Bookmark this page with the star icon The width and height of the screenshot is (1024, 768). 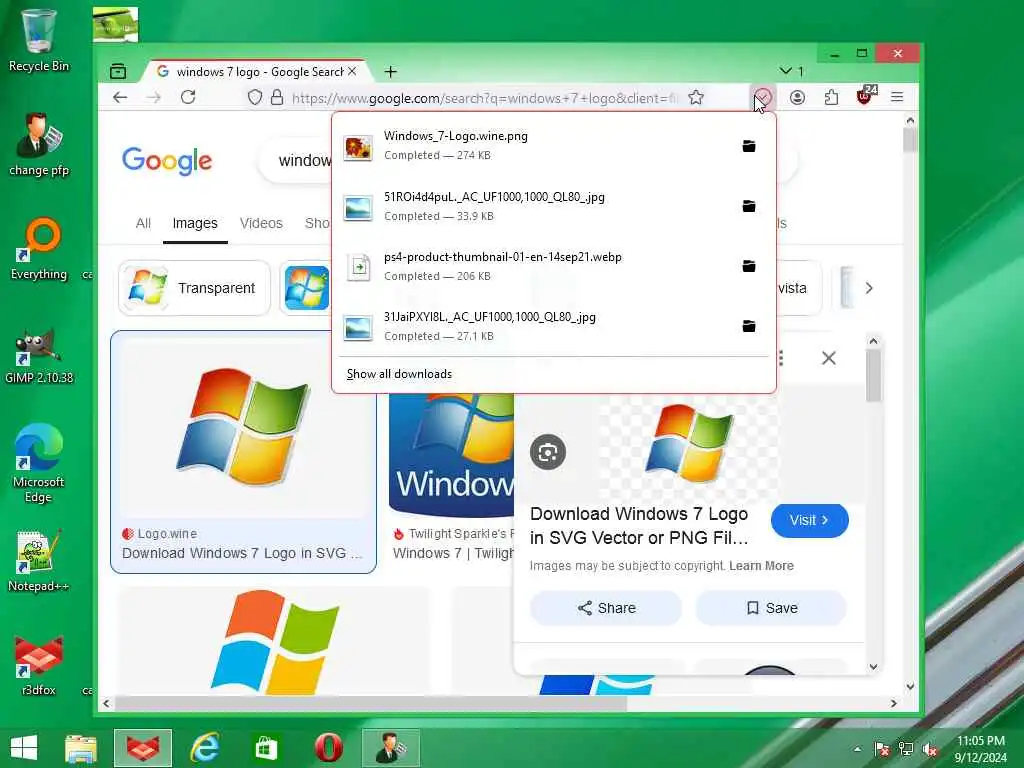point(696,98)
